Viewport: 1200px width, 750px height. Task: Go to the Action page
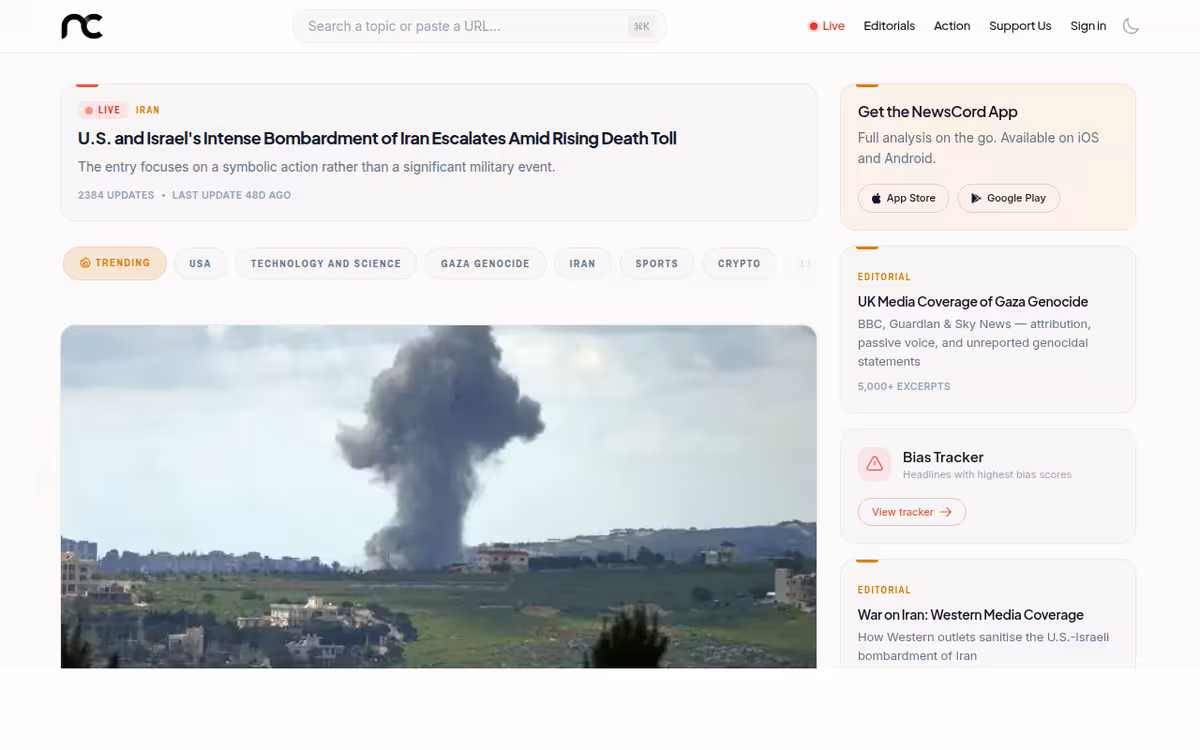coord(952,26)
